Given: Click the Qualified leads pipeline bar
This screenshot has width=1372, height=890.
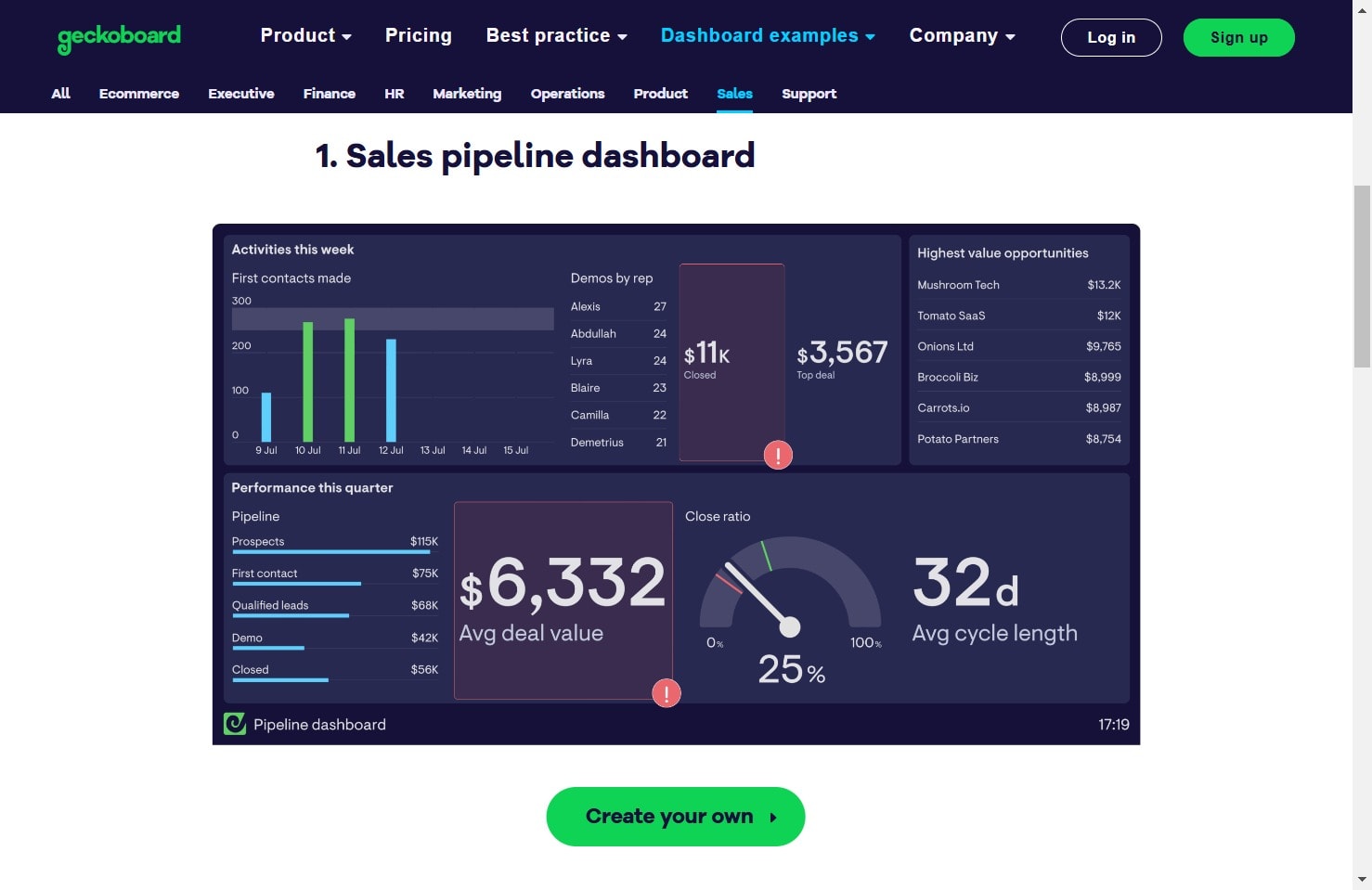Looking at the screenshot, I should pos(291,615).
